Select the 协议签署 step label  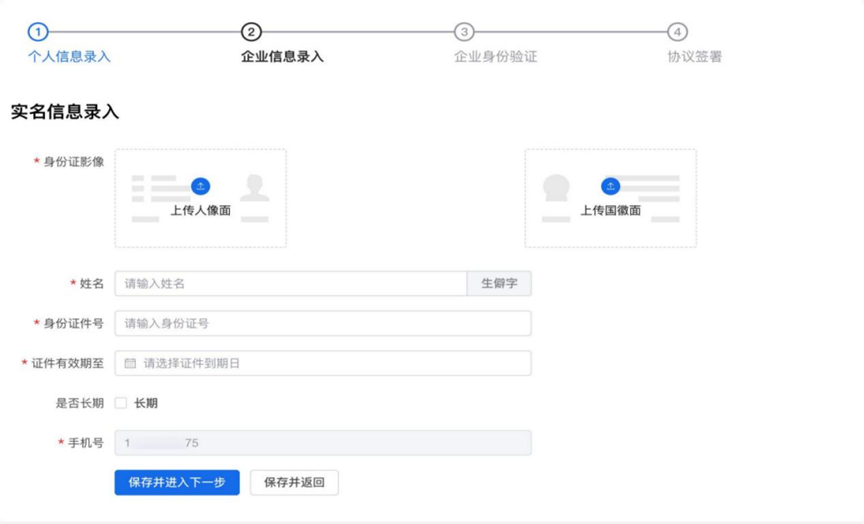pyautogui.click(x=694, y=57)
